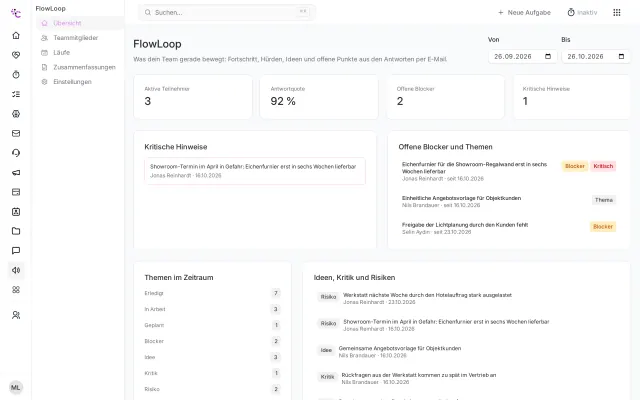Click the Kritisch red badge
Screen dimensions: 640x400
603,166
